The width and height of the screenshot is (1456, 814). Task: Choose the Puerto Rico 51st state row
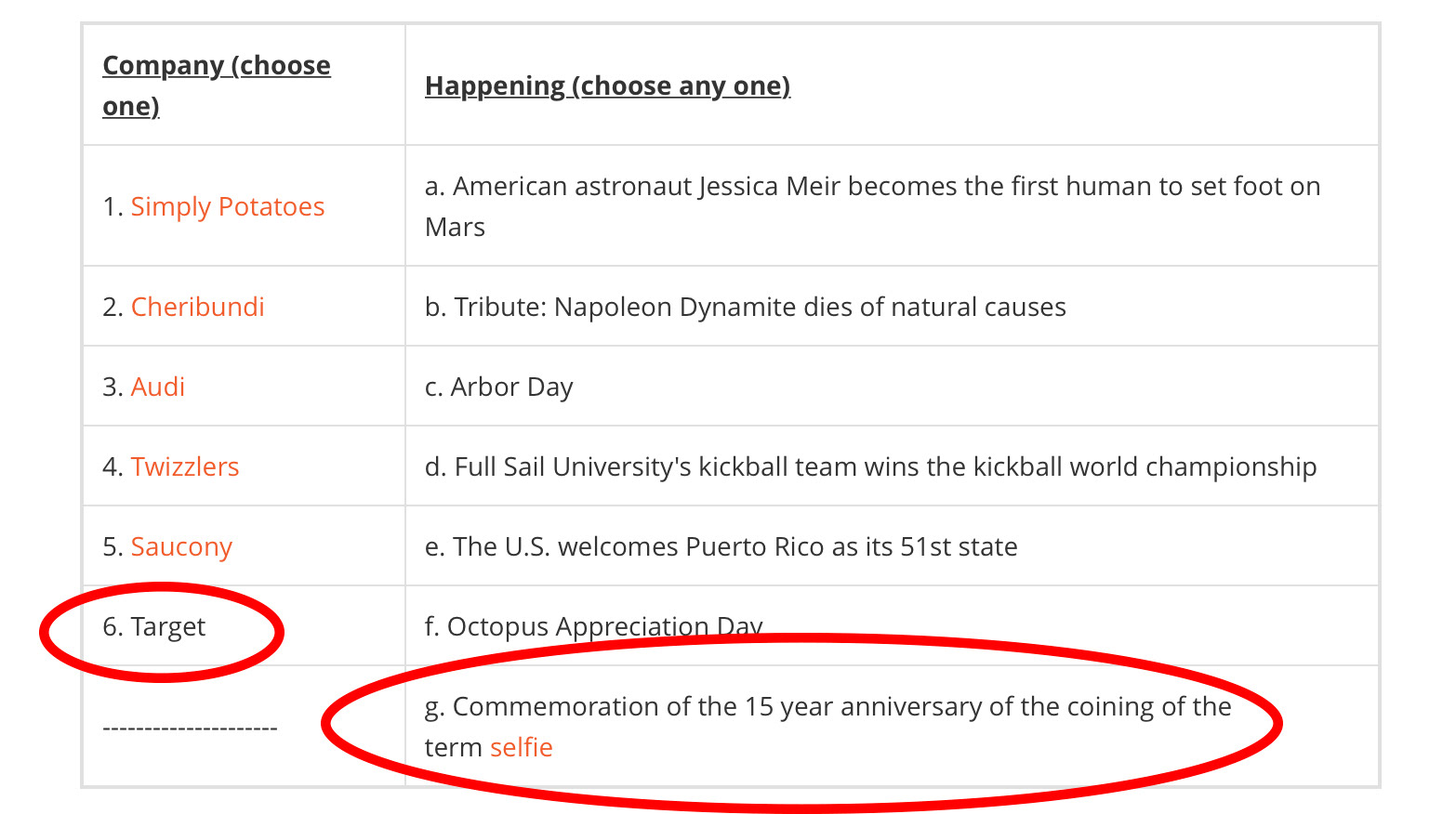pos(721,546)
